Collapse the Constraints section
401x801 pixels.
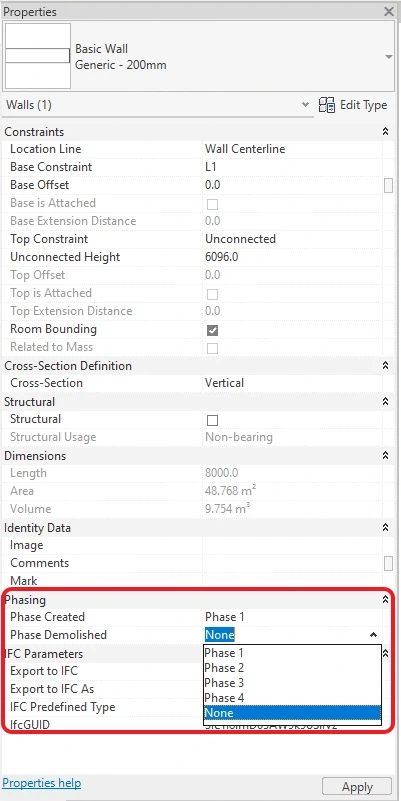[x=386, y=132]
